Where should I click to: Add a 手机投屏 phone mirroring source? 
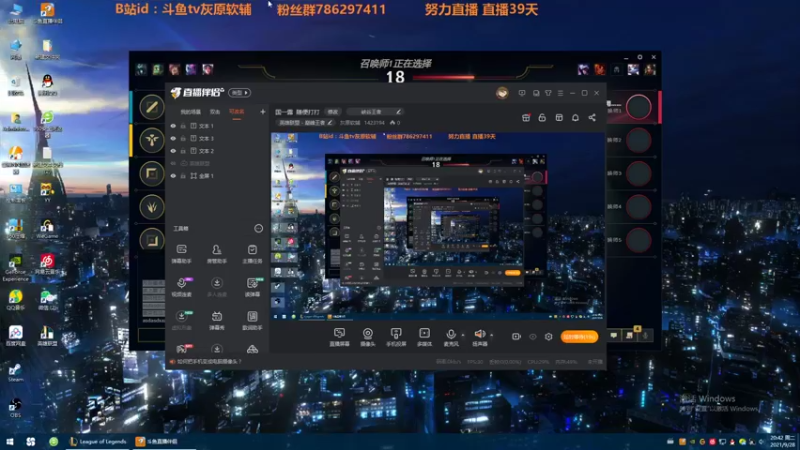tap(396, 337)
